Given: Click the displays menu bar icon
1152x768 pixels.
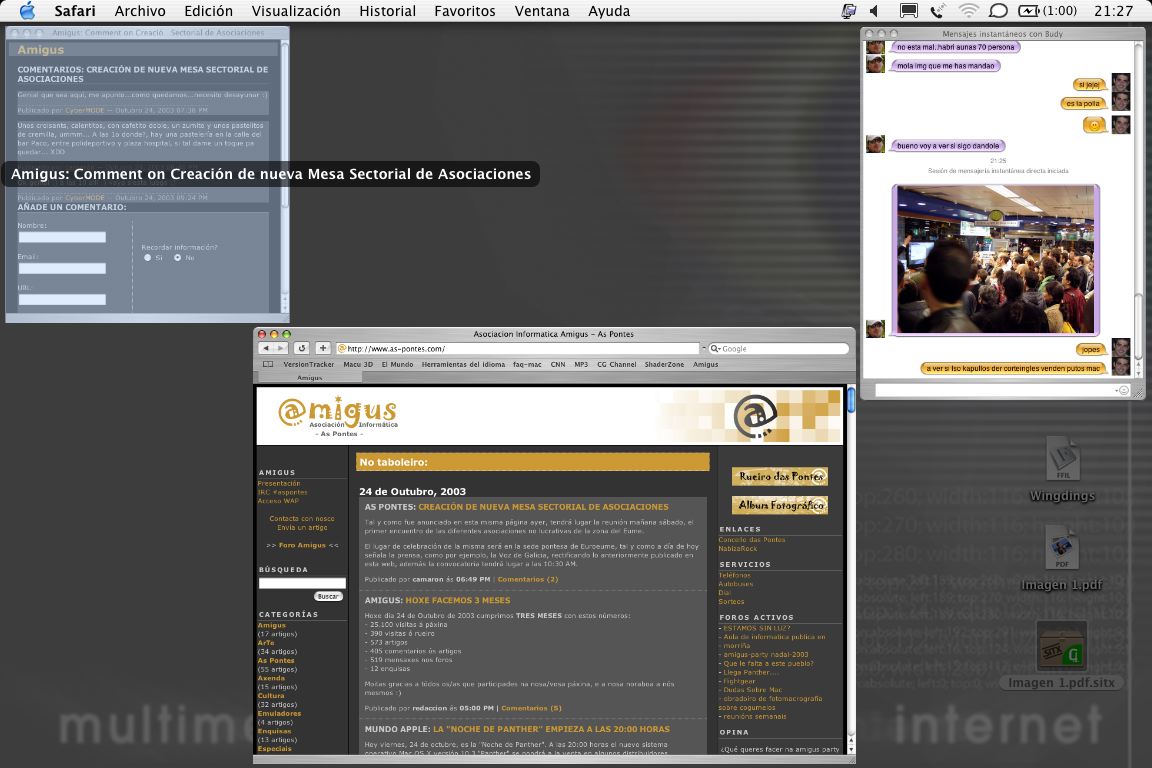Looking at the screenshot, I should click(x=909, y=11).
